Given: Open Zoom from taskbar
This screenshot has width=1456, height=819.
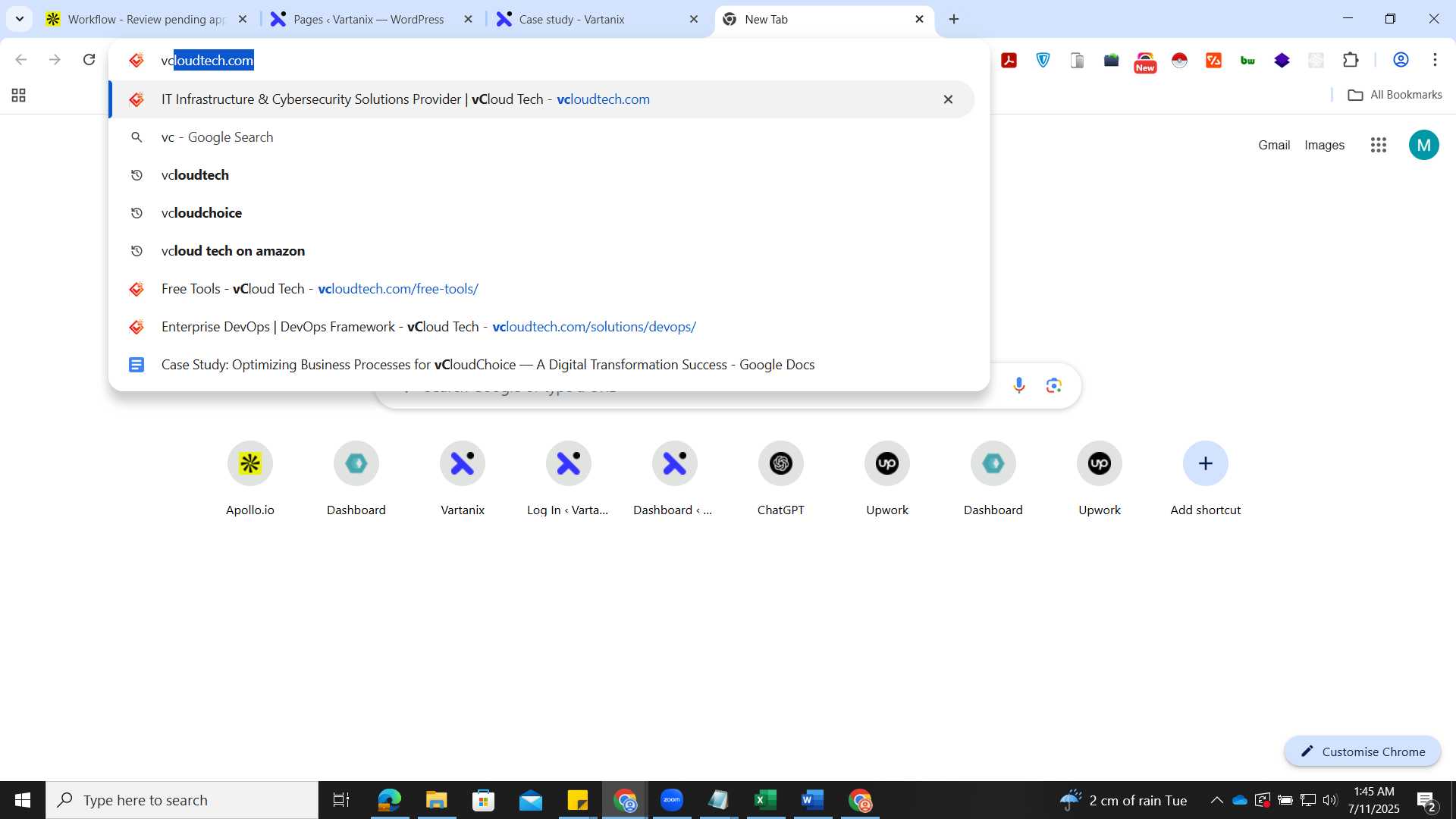Looking at the screenshot, I should 672,800.
